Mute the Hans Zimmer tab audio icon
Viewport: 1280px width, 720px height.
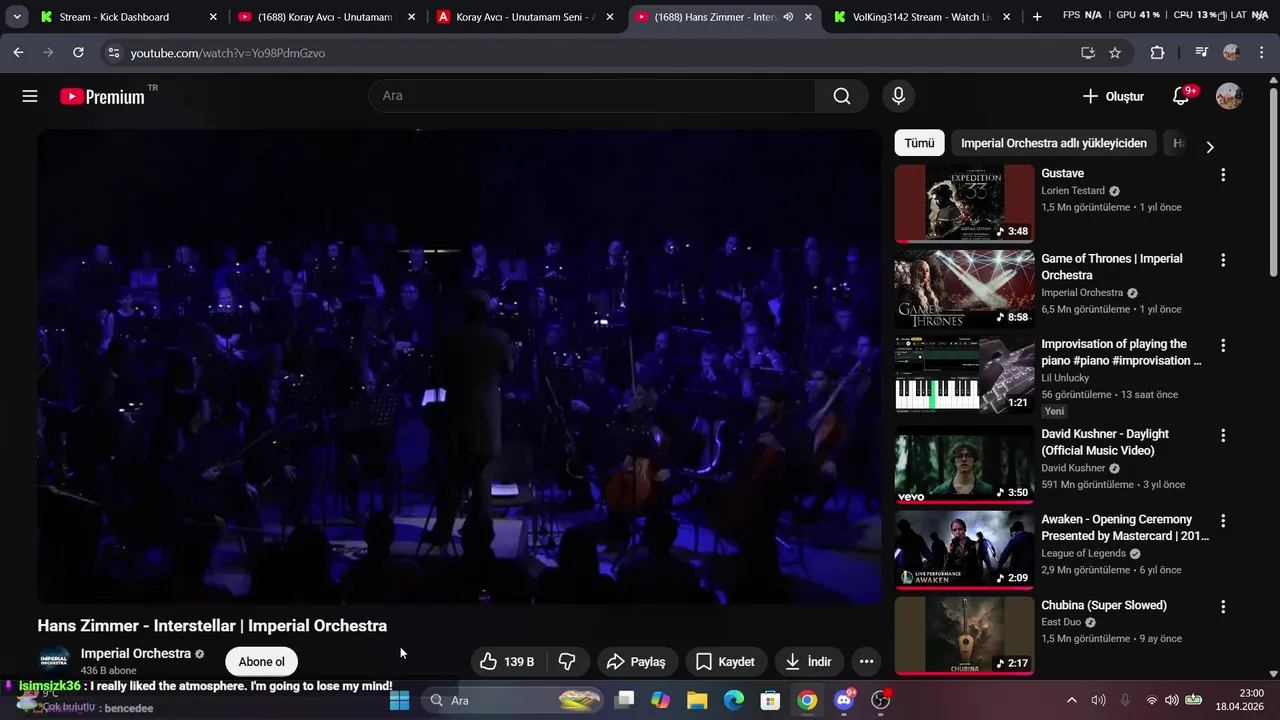788,17
